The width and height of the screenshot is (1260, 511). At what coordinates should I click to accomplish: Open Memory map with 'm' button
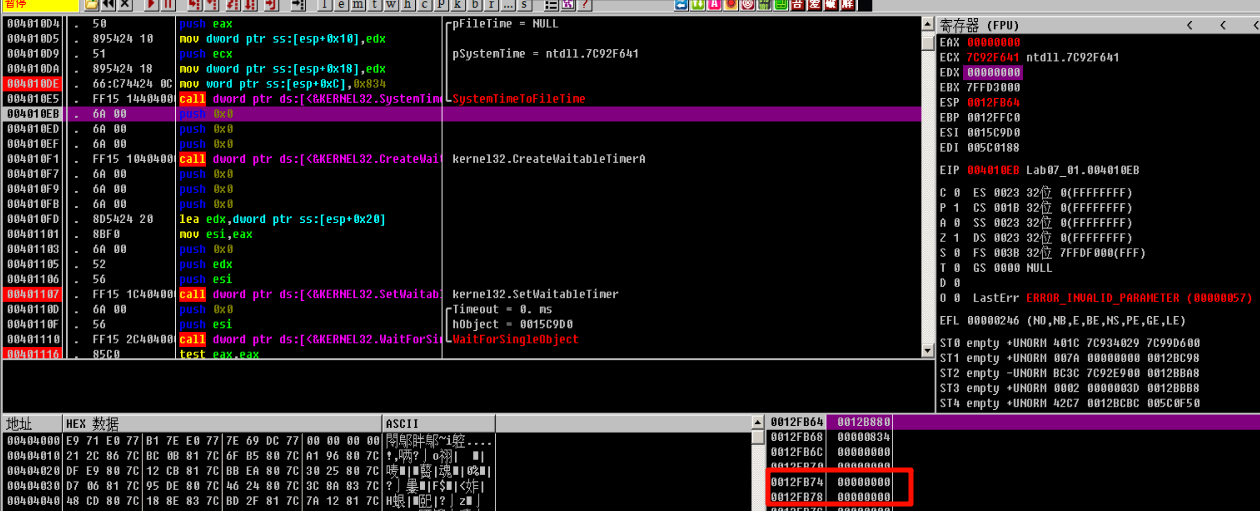tap(358, 5)
